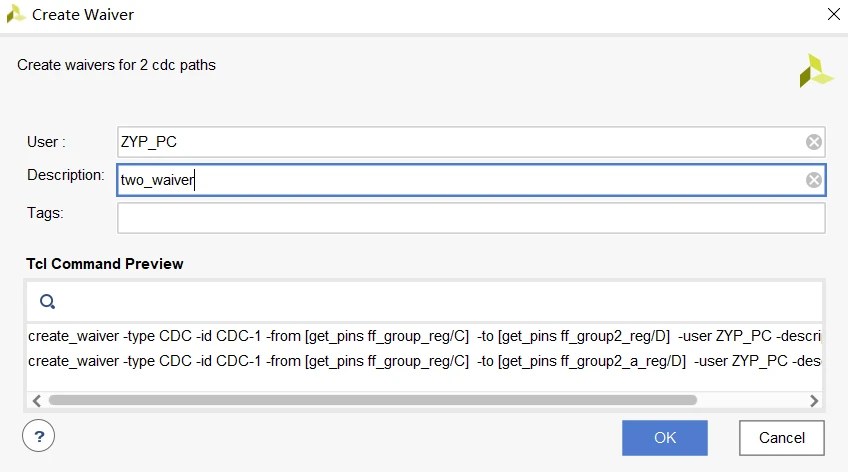Image resolution: width=848 pixels, height=472 pixels.
Task: Close the Create Waiver dialog window
Action: click(x=833, y=14)
